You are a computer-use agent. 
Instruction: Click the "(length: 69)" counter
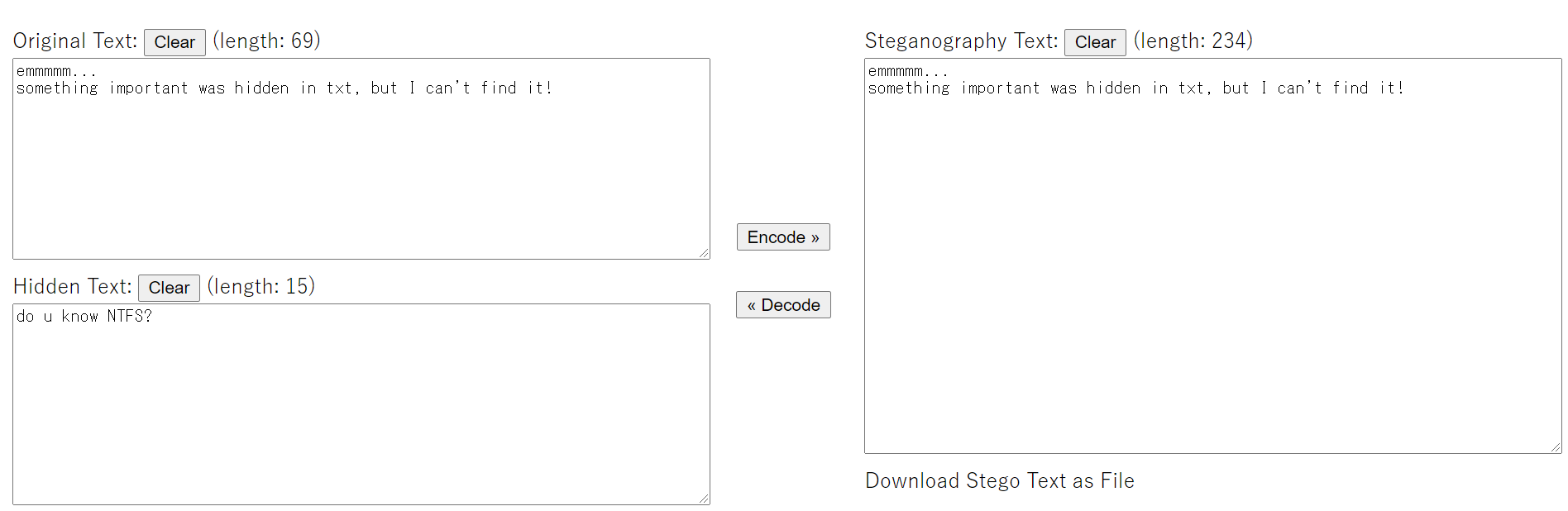tap(266, 41)
